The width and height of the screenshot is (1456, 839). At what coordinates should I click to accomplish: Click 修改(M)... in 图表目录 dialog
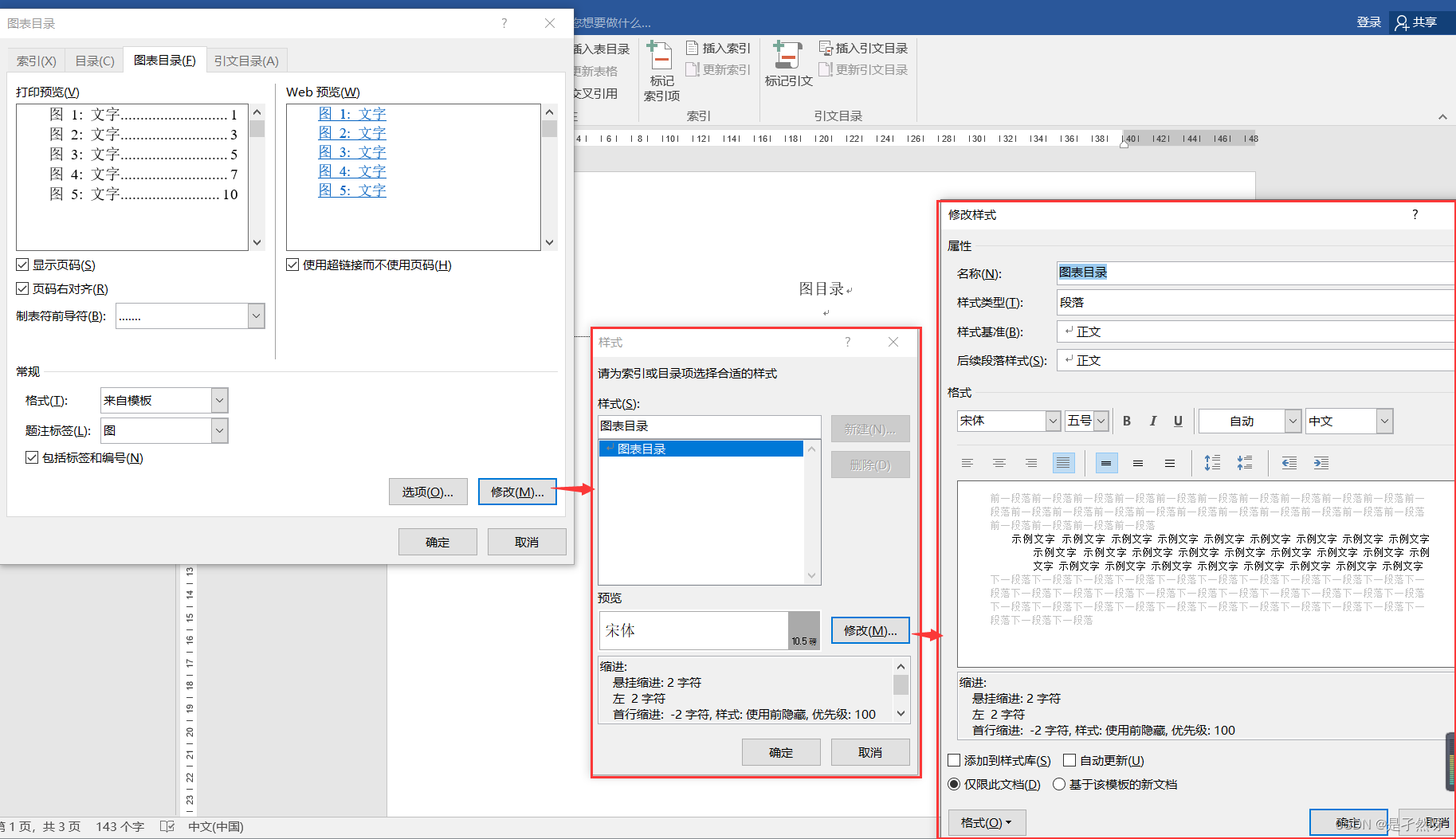click(x=517, y=492)
